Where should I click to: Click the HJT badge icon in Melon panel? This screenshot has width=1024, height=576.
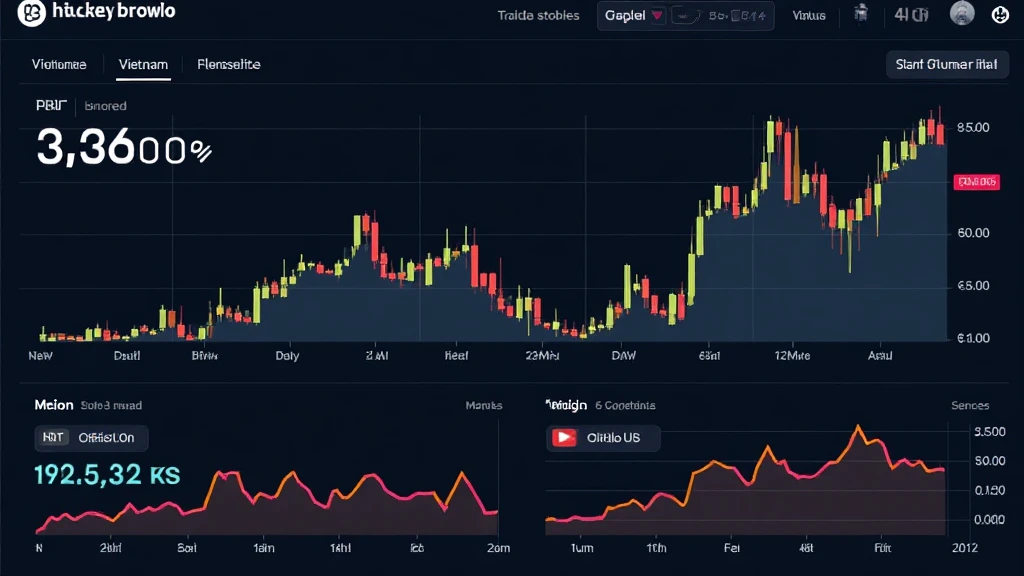[x=52, y=437]
